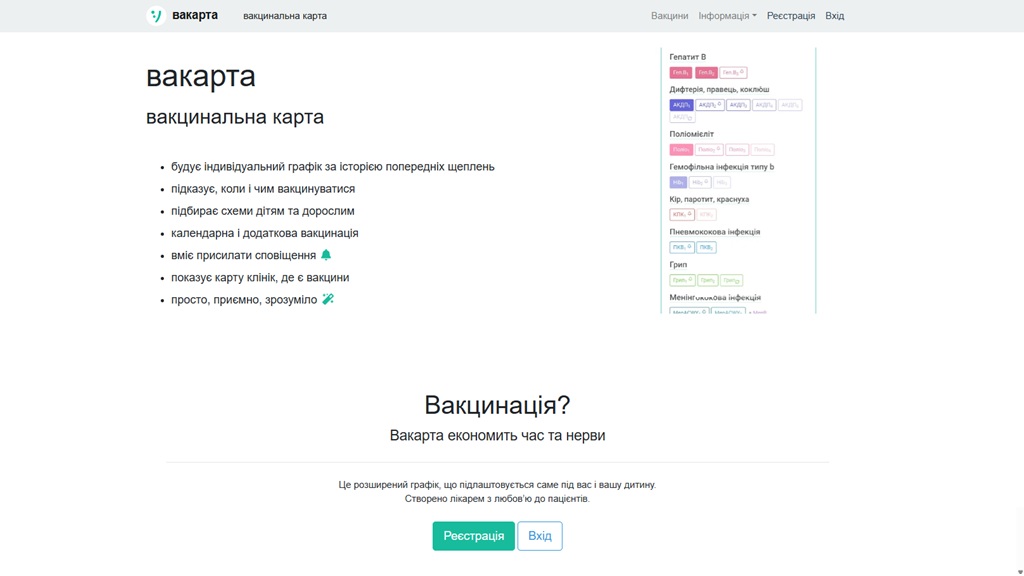Select the first ПКВ pneumococcal badge
The height and width of the screenshot is (576, 1024).
point(680,247)
